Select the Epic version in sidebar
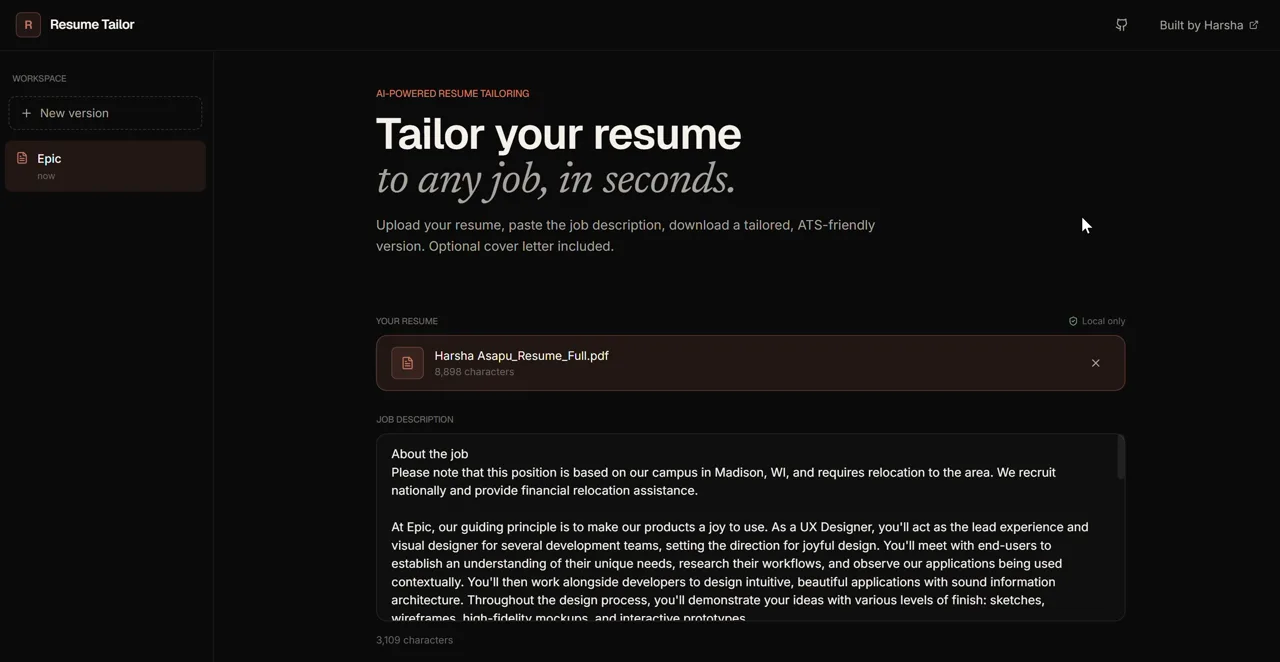This screenshot has width=1280, height=662. [105, 166]
